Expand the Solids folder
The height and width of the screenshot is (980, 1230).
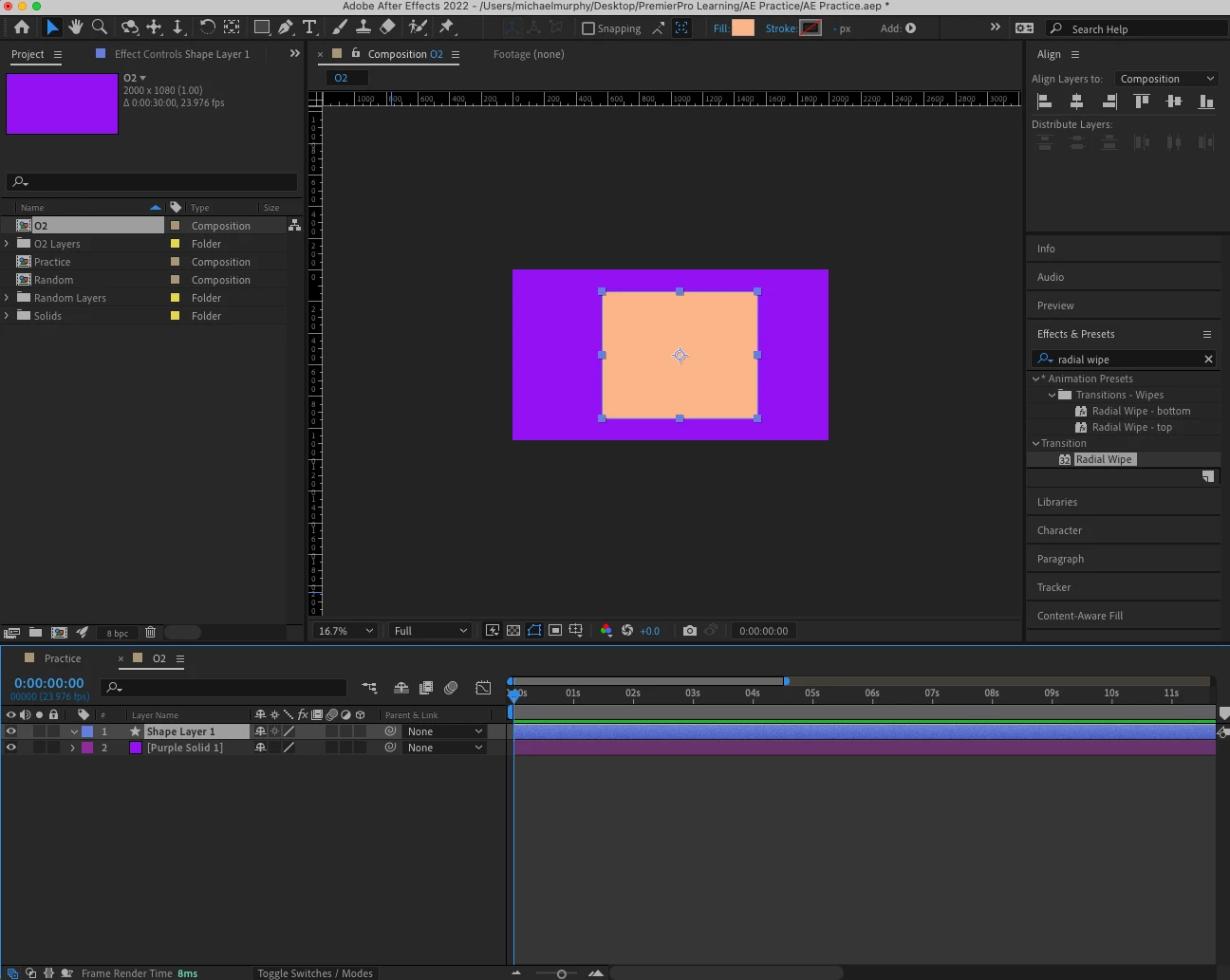(x=8, y=316)
